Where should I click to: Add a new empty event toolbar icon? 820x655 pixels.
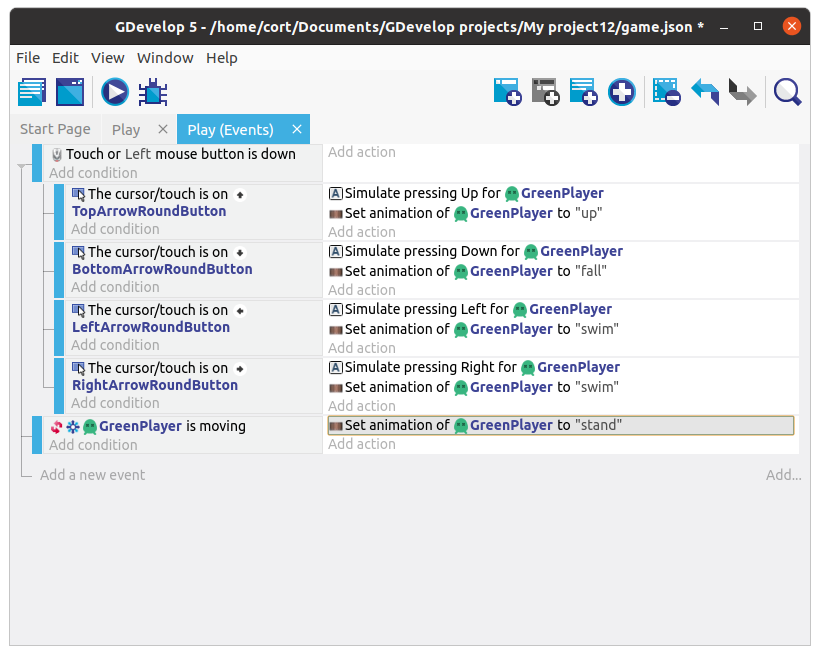[507, 92]
